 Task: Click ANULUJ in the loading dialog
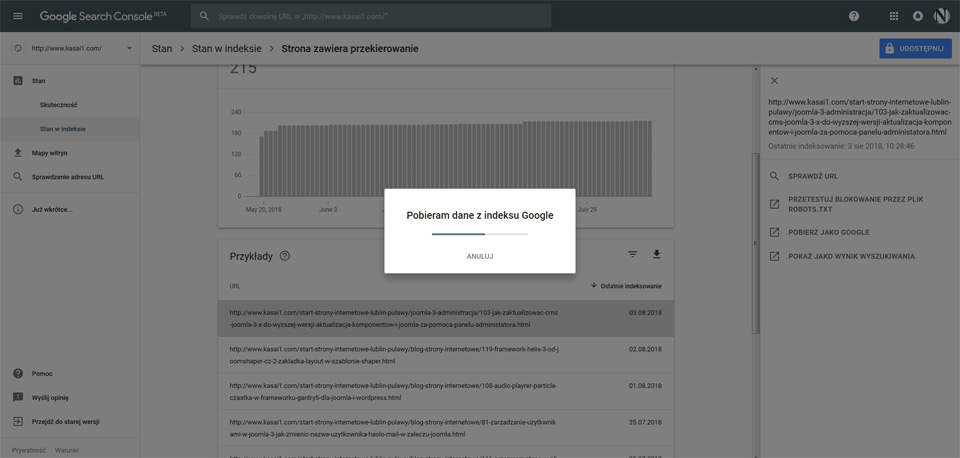click(480, 257)
